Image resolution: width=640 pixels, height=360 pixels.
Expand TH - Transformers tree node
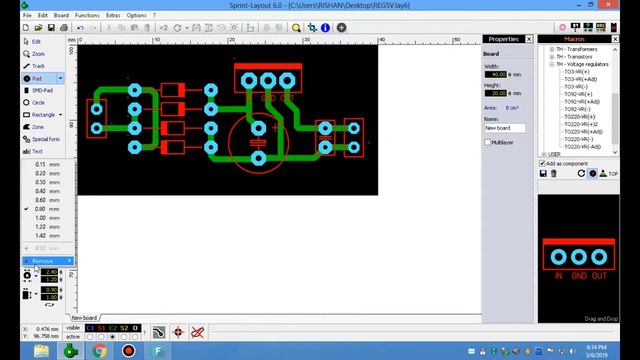(551, 49)
